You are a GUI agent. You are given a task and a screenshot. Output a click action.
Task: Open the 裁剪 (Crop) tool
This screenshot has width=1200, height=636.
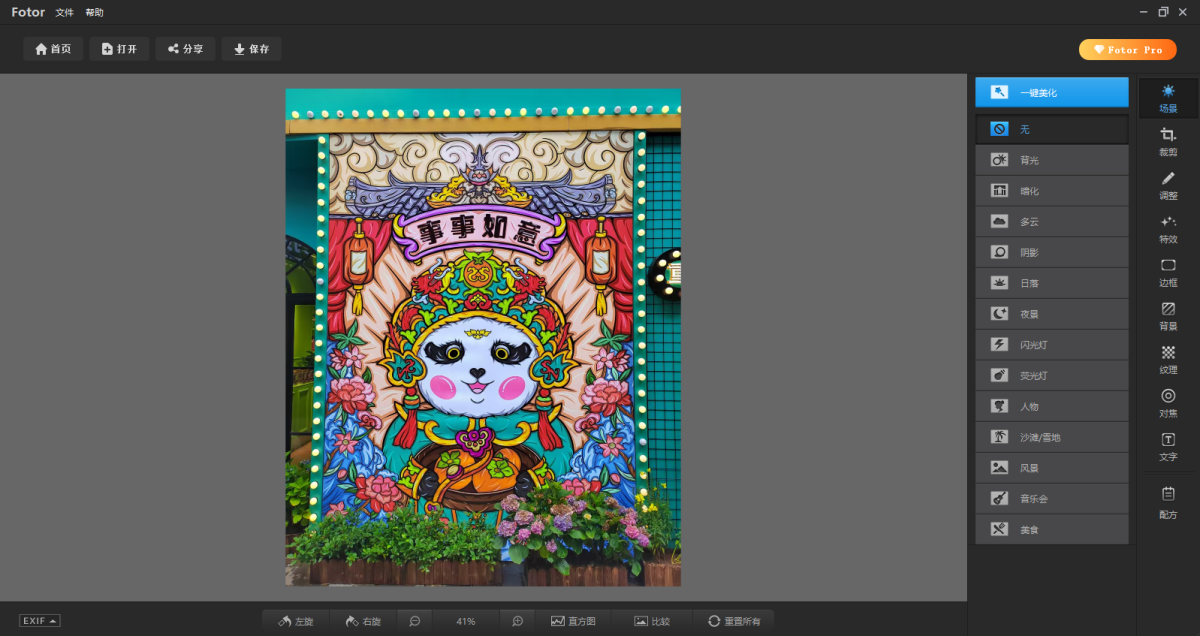point(1168,141)
